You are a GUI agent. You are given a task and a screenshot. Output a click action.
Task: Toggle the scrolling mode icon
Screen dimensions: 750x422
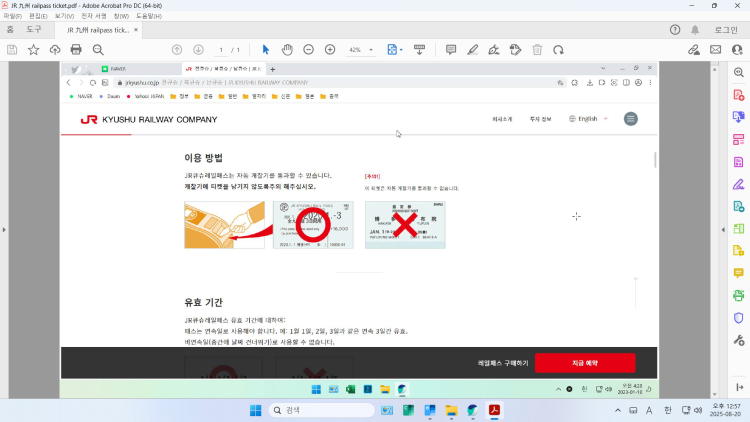[x=419, y=50]
